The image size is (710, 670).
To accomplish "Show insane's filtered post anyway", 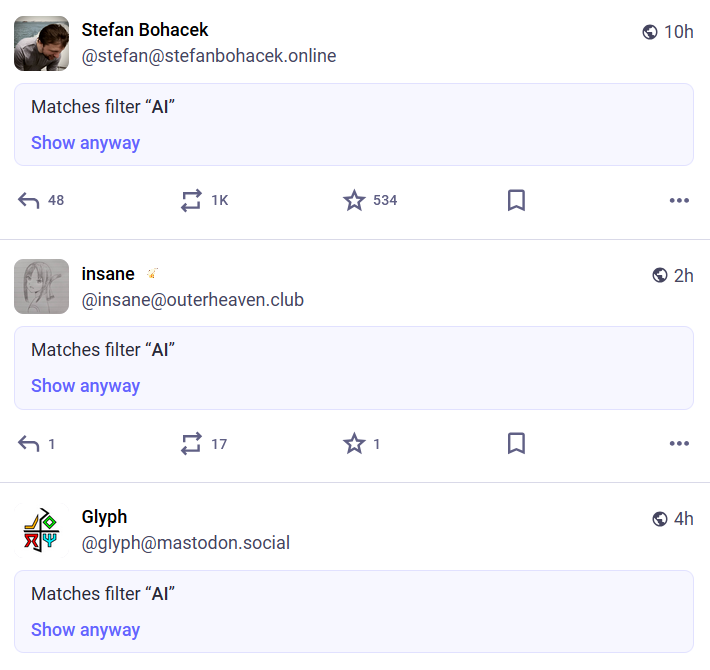I will [85, 386].
